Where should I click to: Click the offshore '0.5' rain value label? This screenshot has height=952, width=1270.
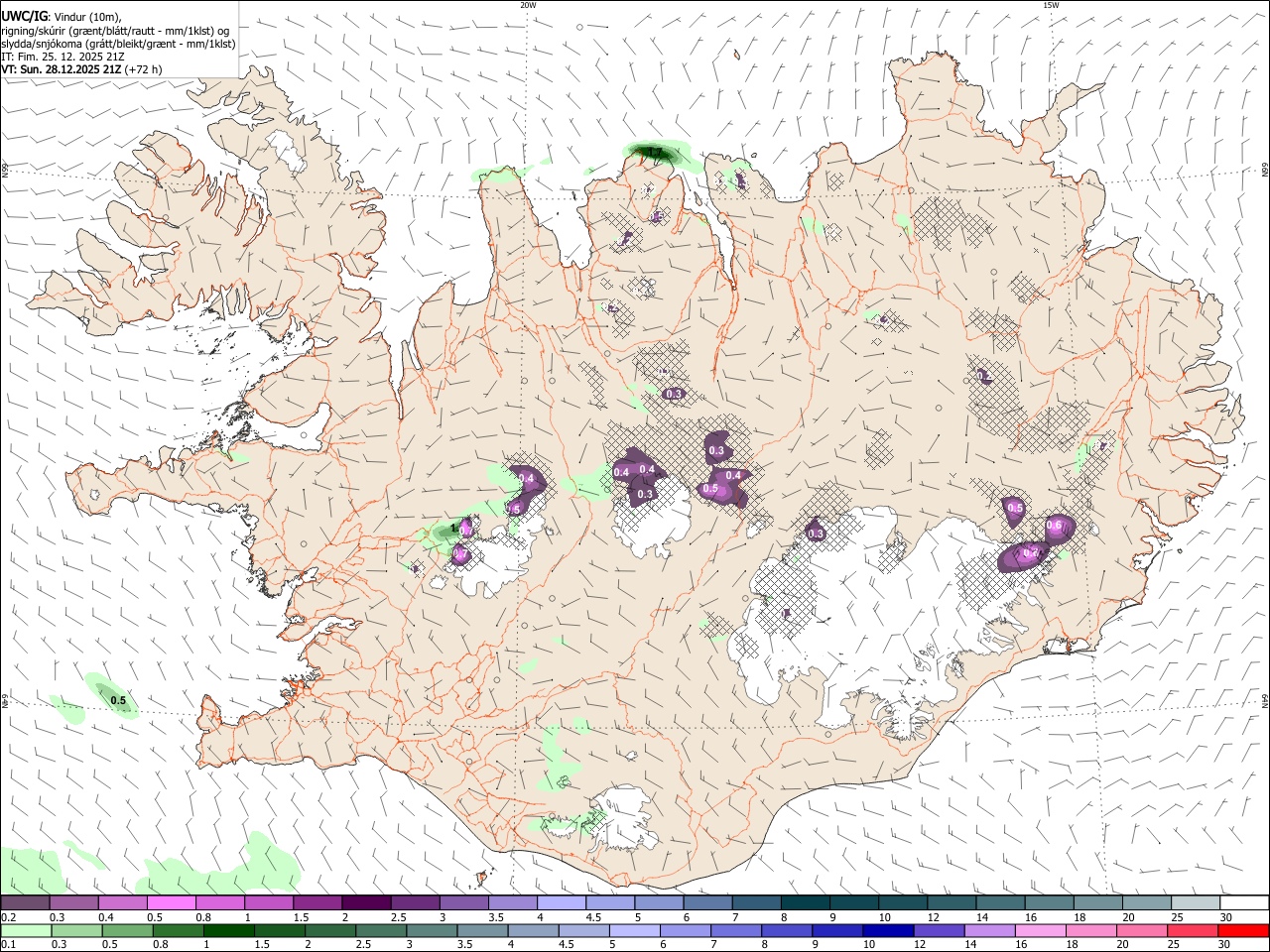point(118,701)
